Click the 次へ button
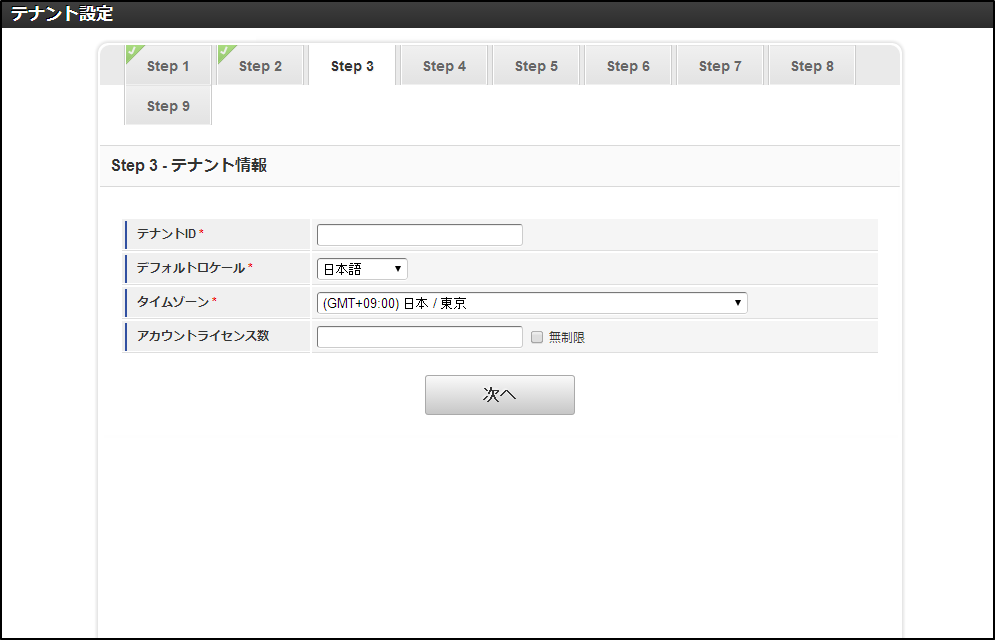Image resolution: width=995 pixels, height=640 pixels. (499, 395)
